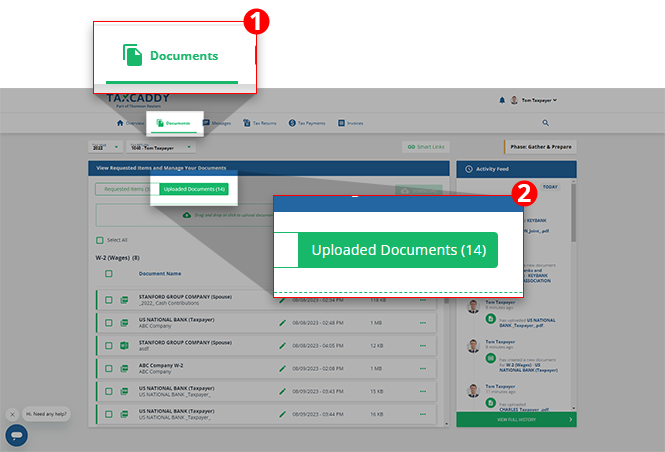Image resolution: width=665 pixels, height=452 pixels.
Task: Go to the Overview tab
Action: (130, 123)
